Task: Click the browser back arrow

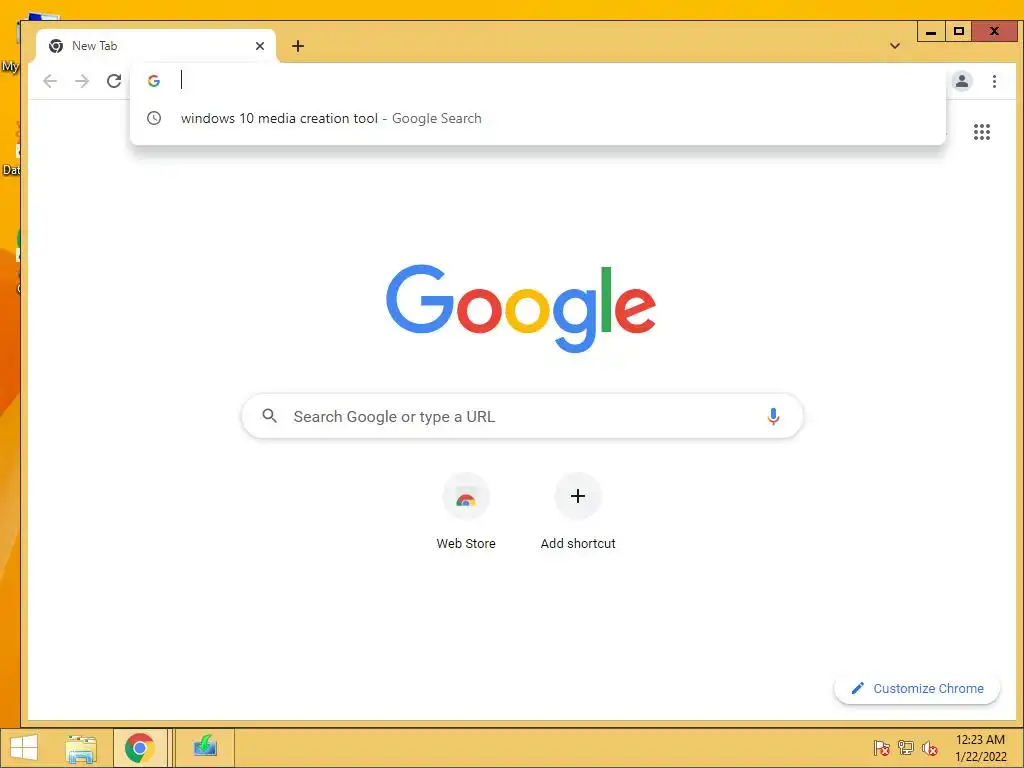Action: click(x=50, y=81)
